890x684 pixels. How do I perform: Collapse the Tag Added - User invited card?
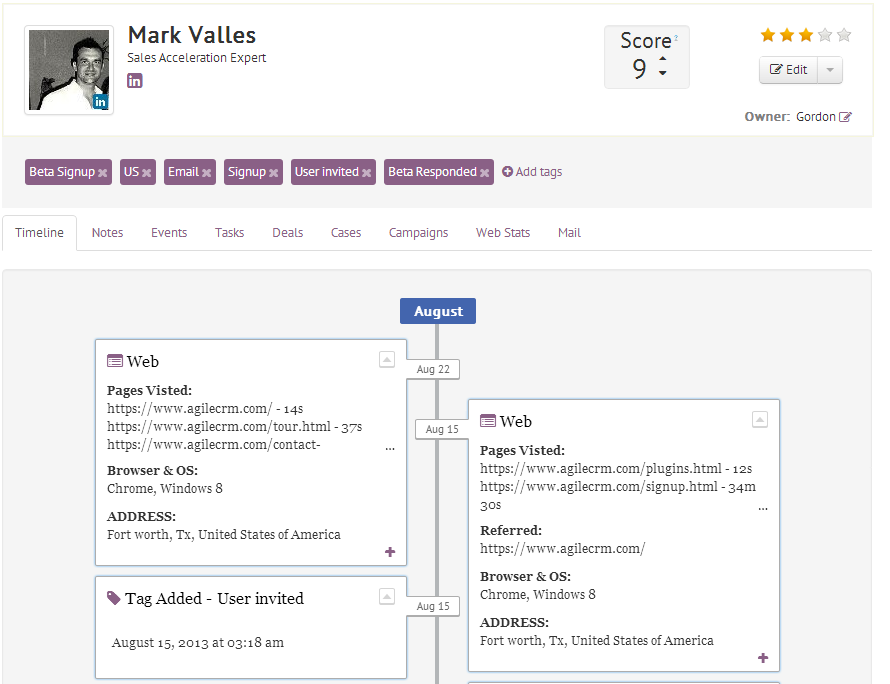pos(386,596)
